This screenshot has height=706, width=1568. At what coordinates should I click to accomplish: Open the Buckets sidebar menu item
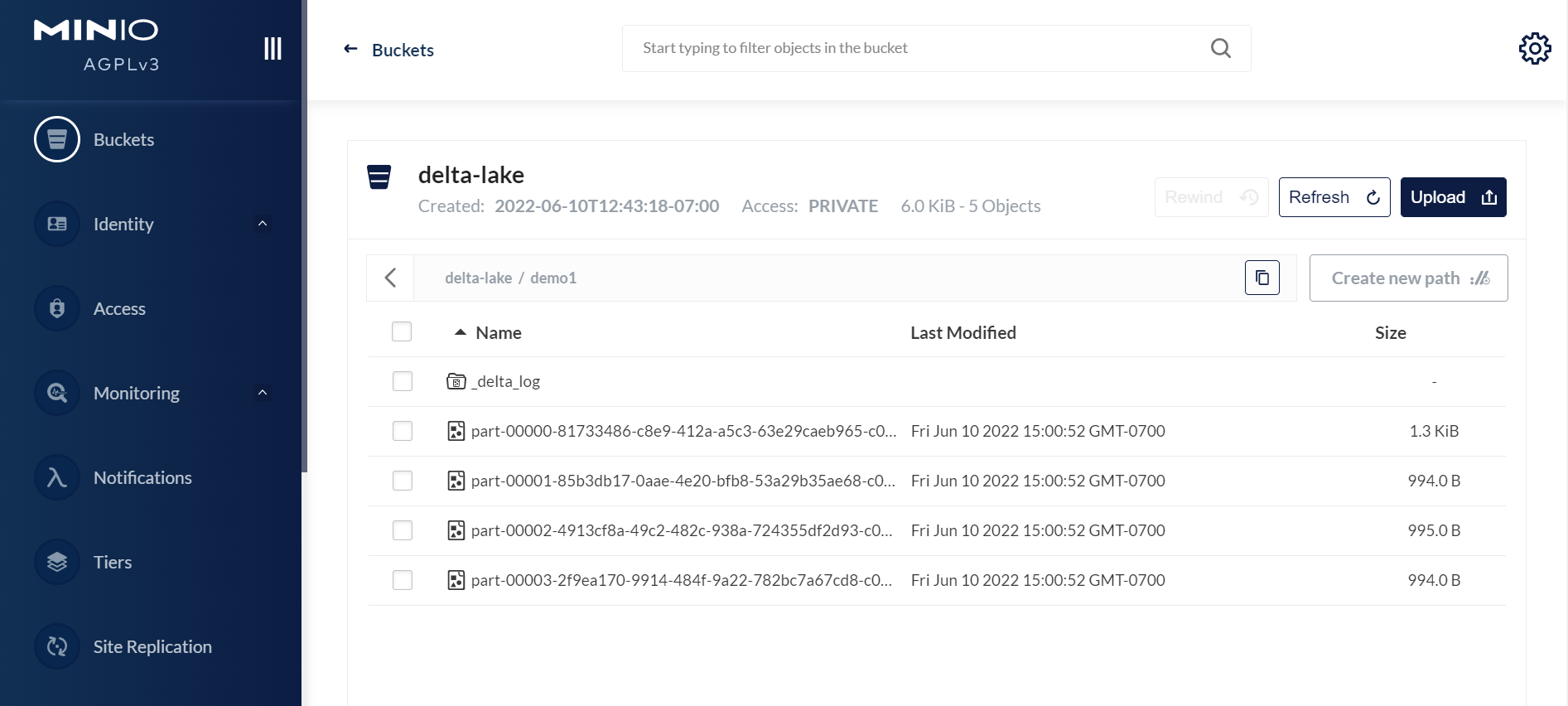coord(123,139)
